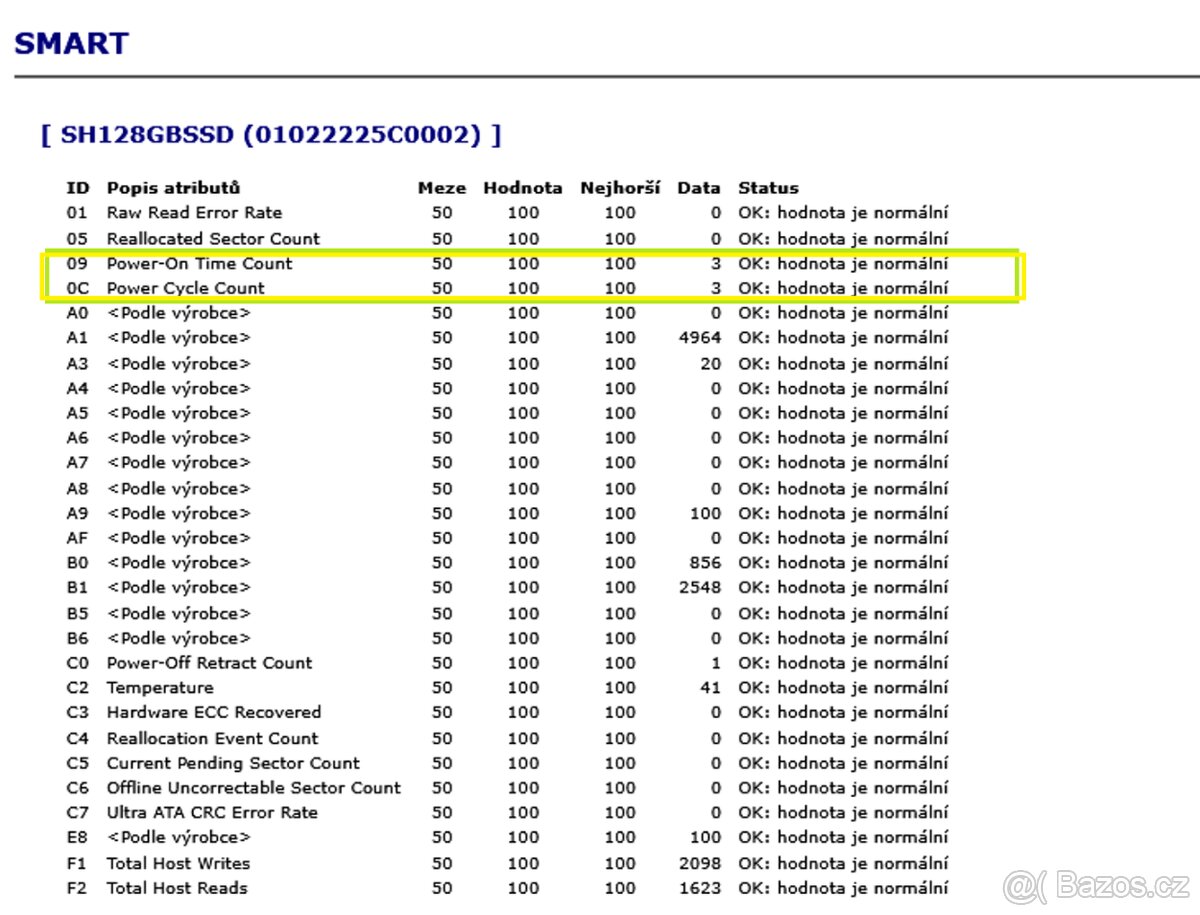
Task: Click the SMART page heading
Action: tap(71, 44)
